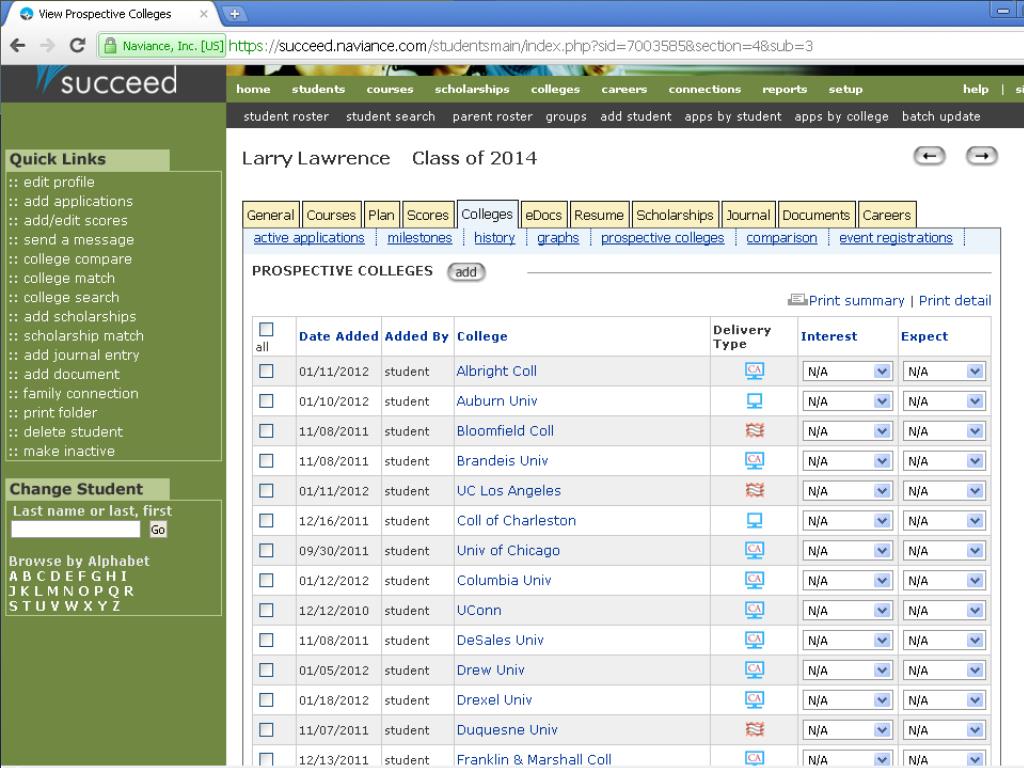The width and height of the screenshot is (1024, 768).
Task: Check the Auburn Univ row checkbox
Action: pos(266,401)
